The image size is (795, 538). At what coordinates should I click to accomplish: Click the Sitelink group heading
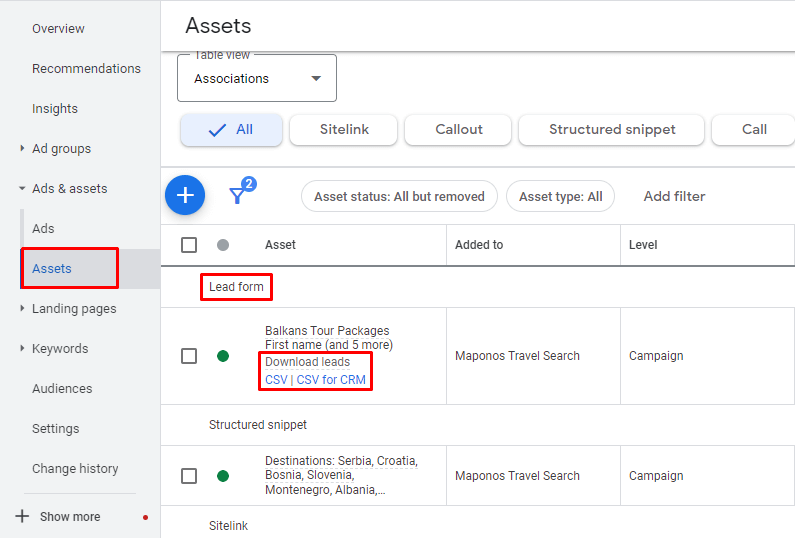228,526
